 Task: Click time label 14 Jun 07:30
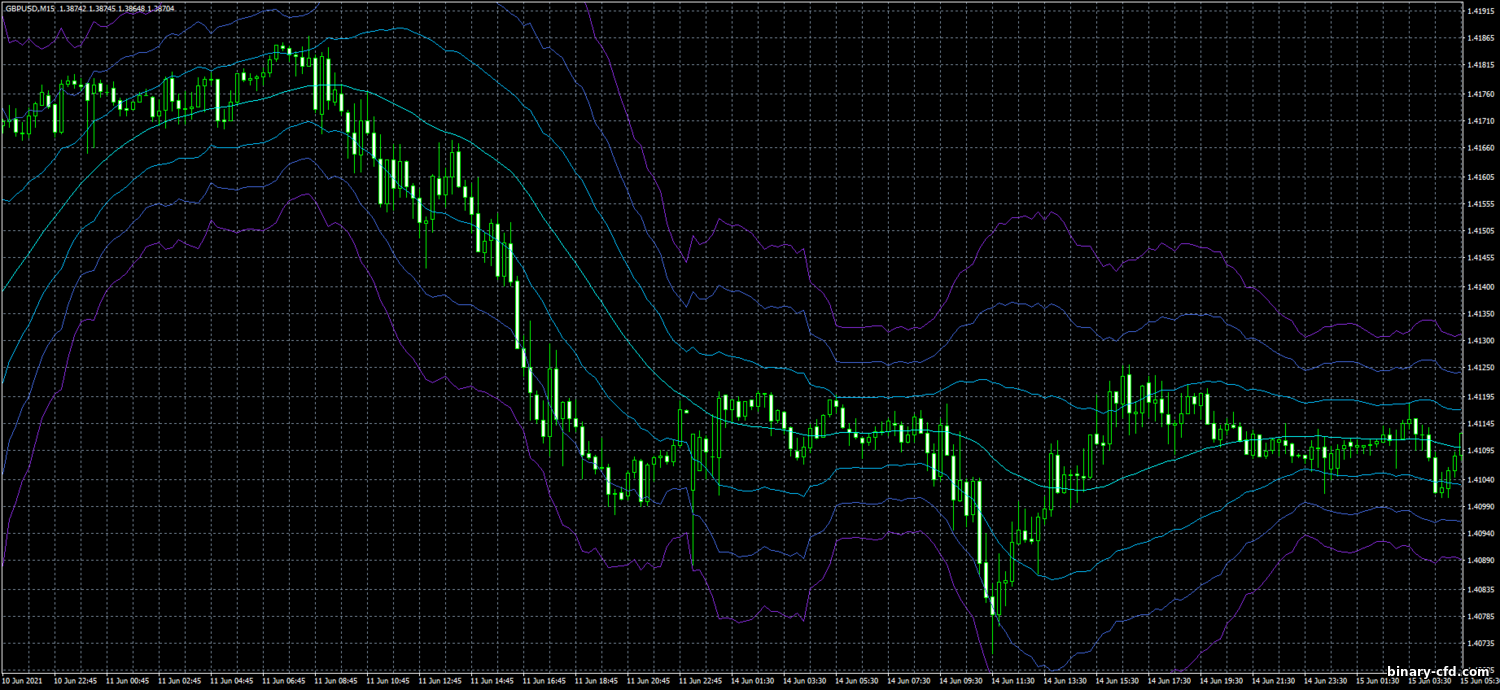[x=910, y=680]
